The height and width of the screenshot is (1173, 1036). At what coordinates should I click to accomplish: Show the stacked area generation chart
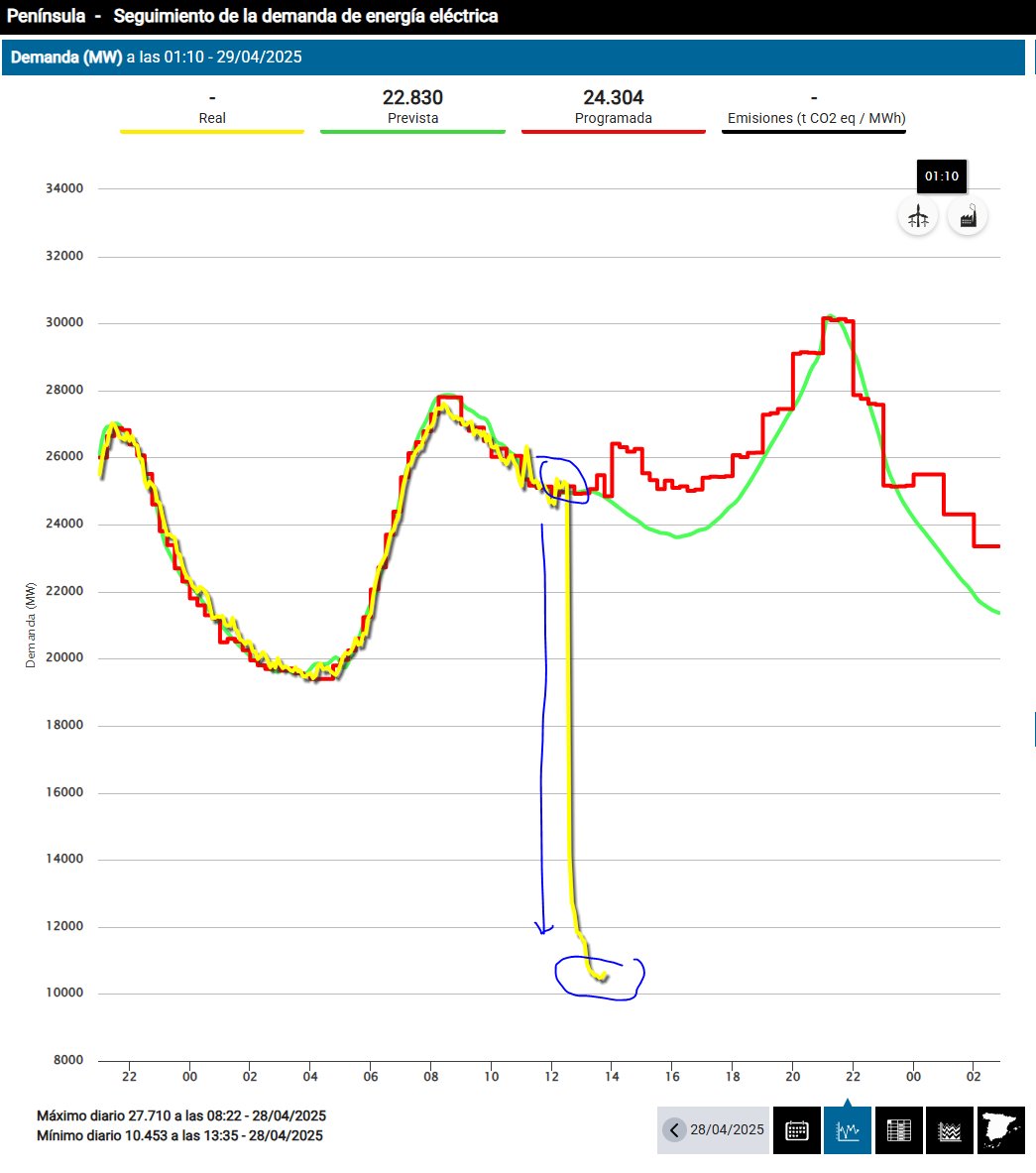(950, 1130)
